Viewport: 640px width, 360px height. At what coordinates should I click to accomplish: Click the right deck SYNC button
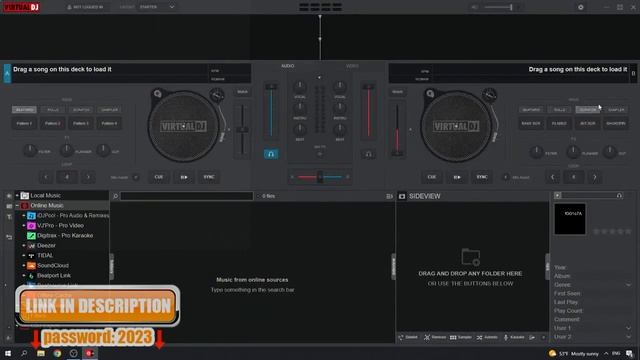pyautogui.click(x=482, y=177)
